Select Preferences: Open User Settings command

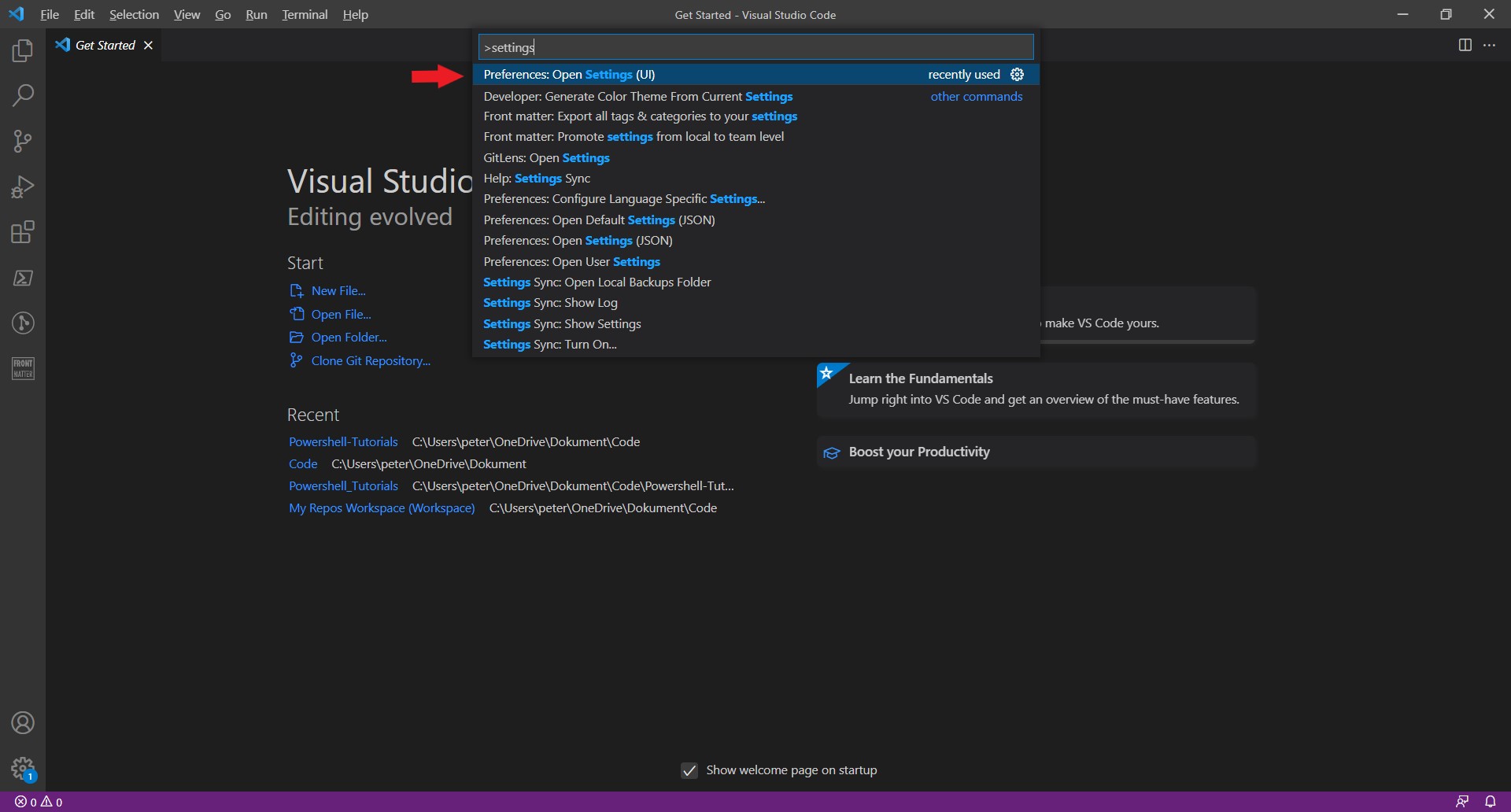coord(755,261)
